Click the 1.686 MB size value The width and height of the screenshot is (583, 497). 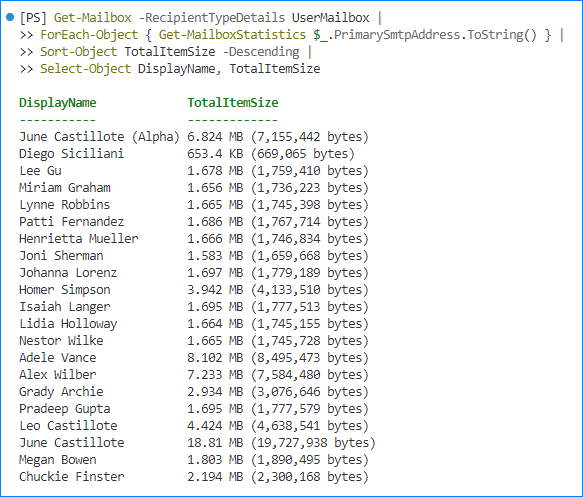215,222
